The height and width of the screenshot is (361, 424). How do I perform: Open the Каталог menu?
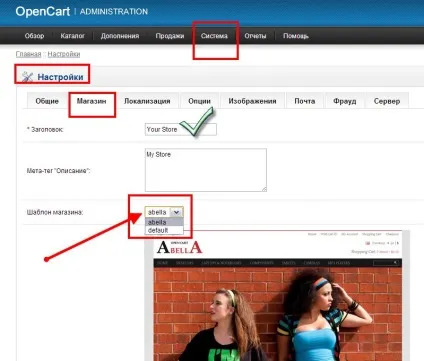(72, 36)
